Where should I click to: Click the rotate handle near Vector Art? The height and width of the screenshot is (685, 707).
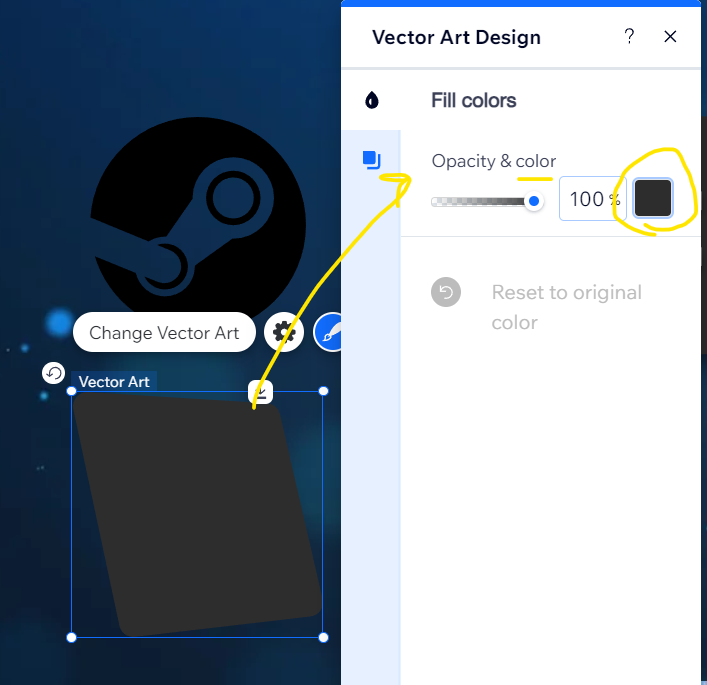54,373
